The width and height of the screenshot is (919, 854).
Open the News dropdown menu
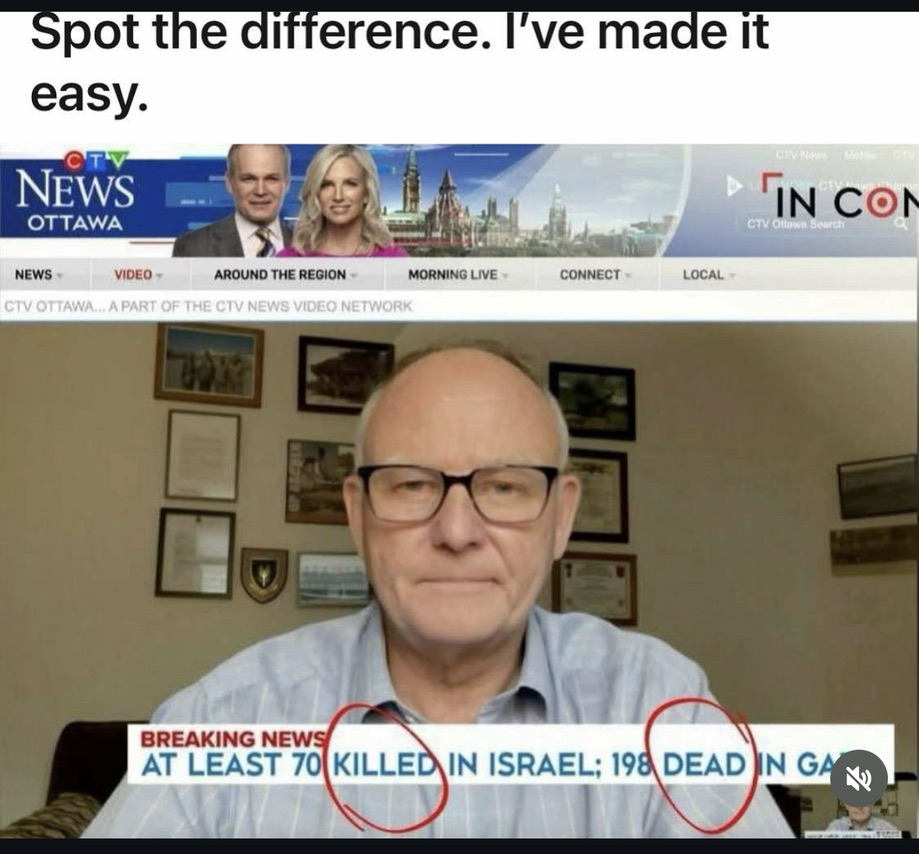tap(39, 274)
